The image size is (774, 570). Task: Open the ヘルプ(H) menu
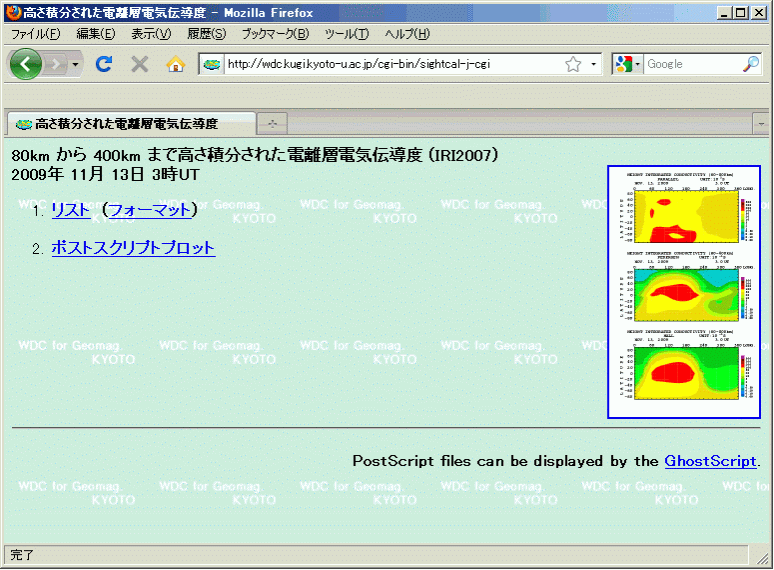pos(407,34)
